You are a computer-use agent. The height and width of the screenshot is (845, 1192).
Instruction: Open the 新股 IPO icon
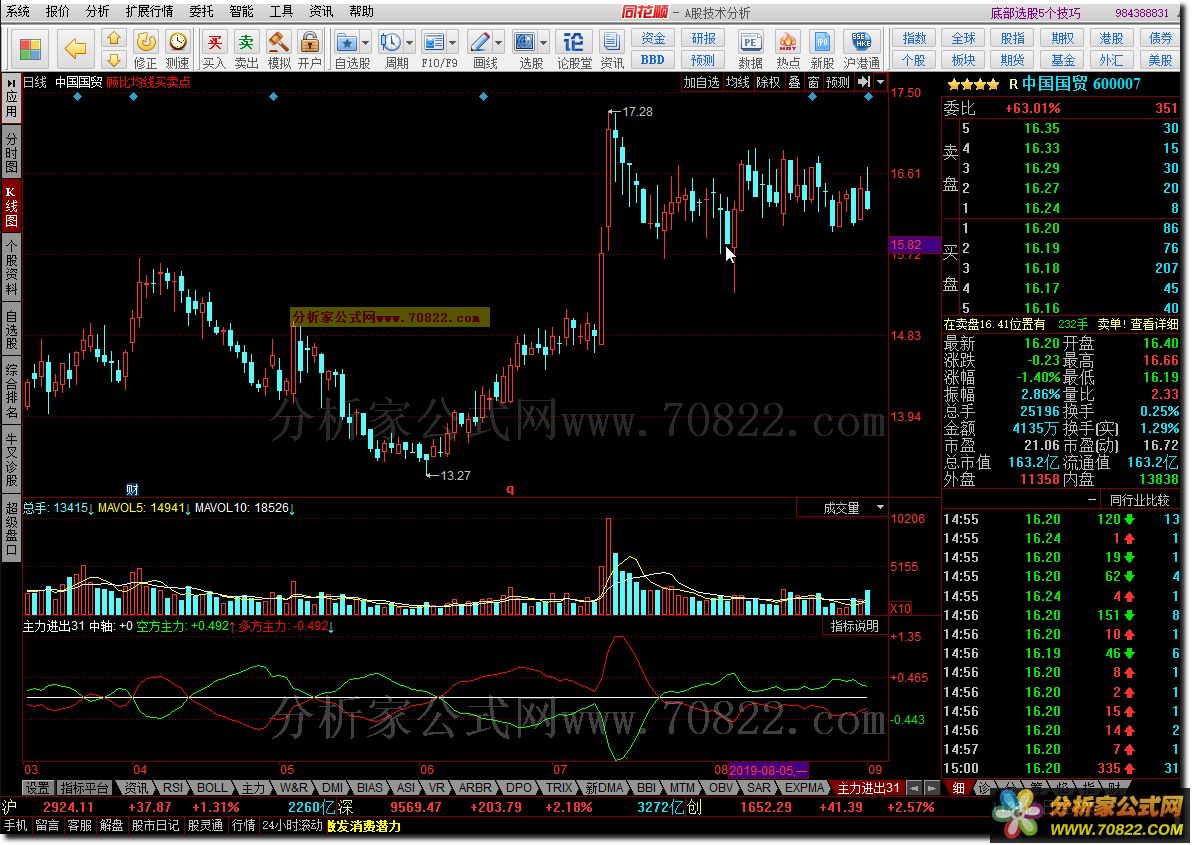tap(822, 50)
